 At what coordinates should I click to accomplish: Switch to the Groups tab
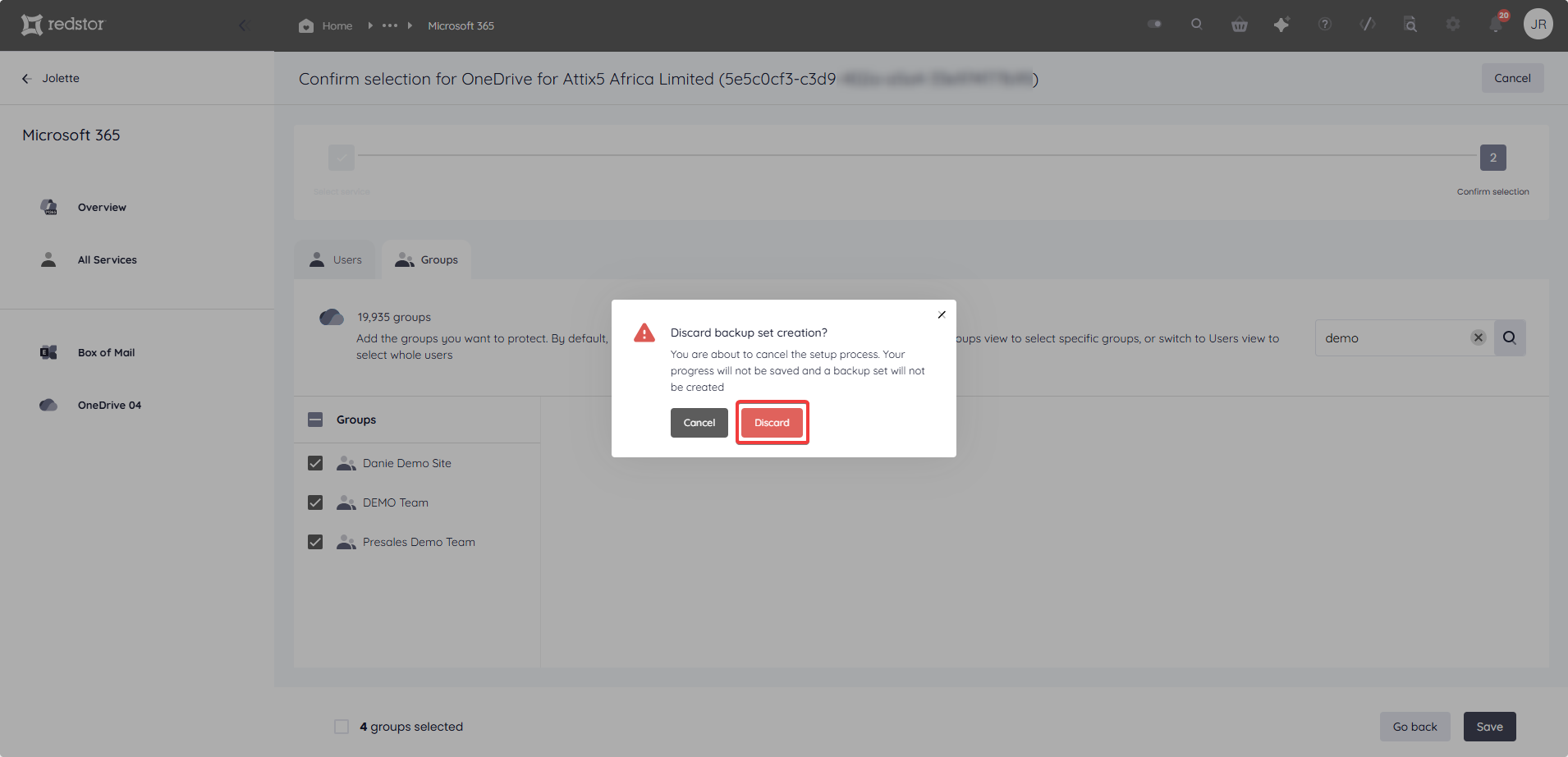(x=427, y=260)
